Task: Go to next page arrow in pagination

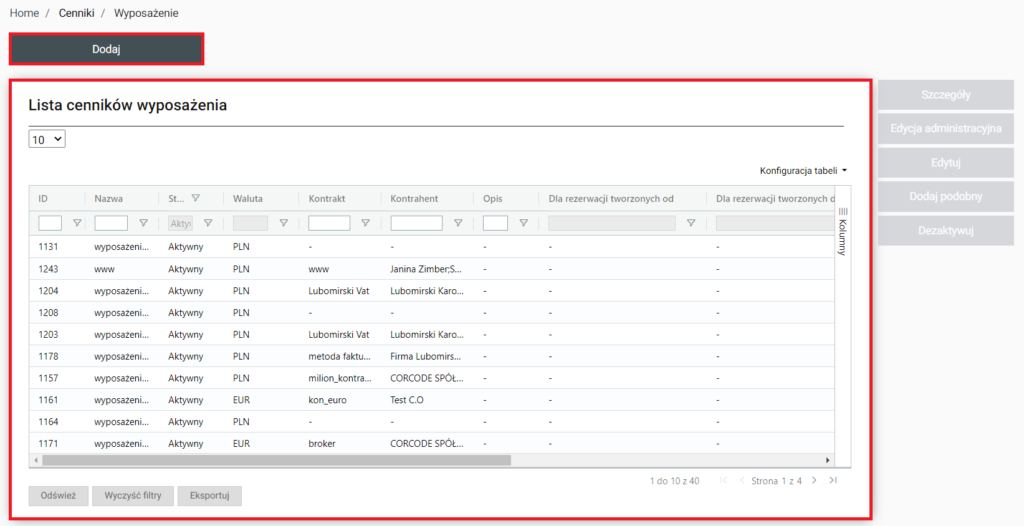Action: click(814, 481)
